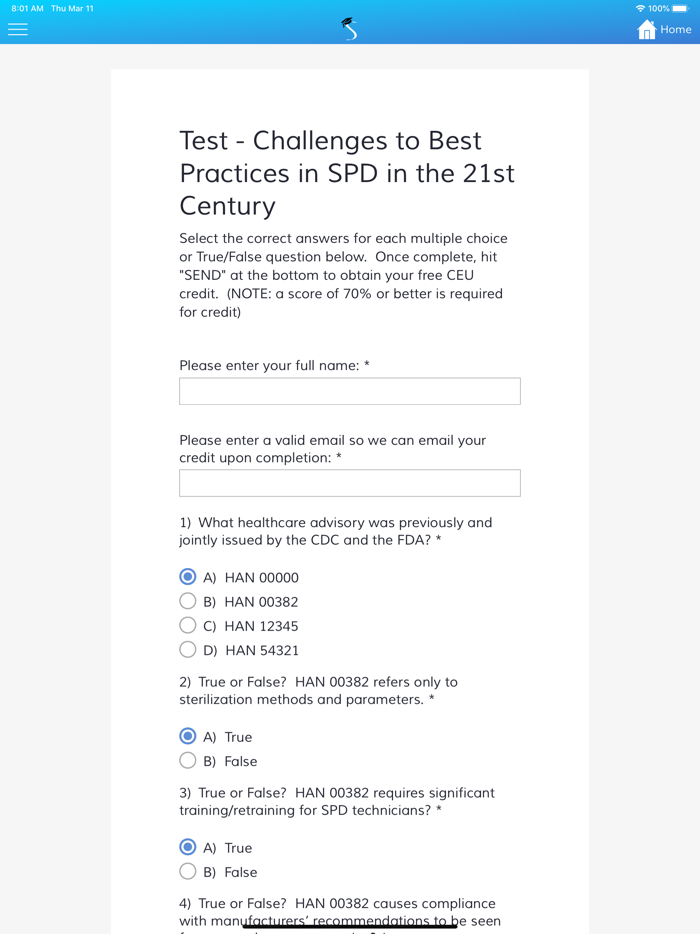Select answer A) HAN 00000
This screenshot has height=934, width=700.
(x=188, y=577)
